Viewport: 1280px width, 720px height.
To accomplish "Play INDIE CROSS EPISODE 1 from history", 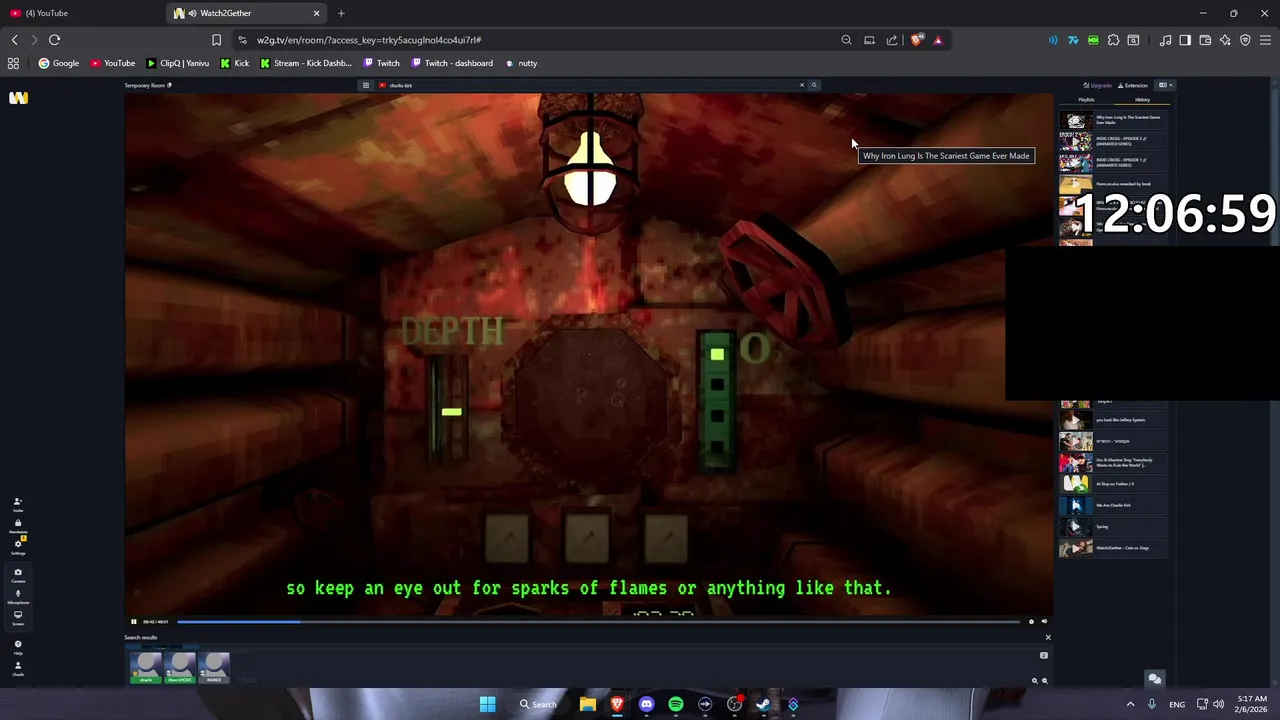I will (x=1112, y=162).
